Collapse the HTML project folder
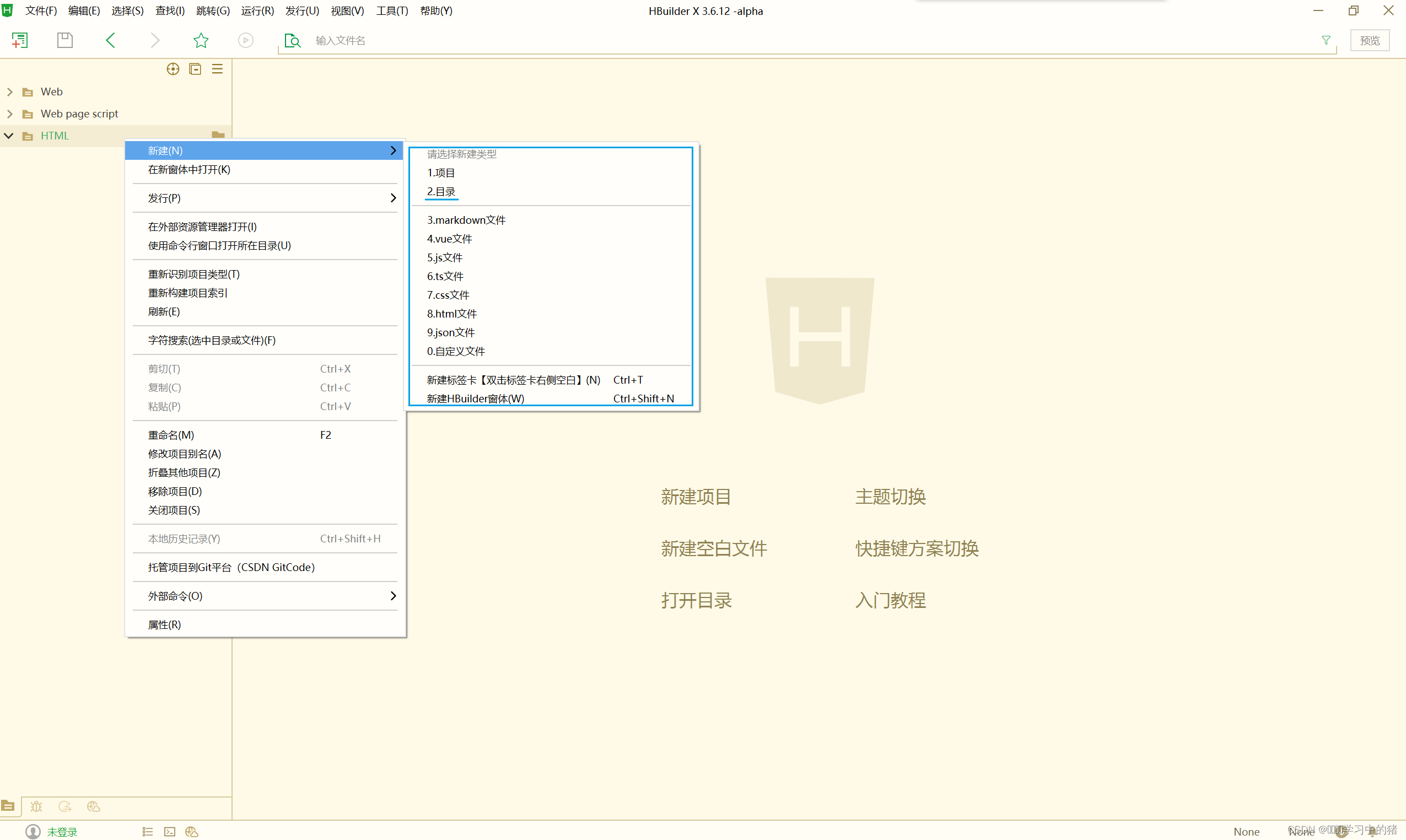Viewport: 1406px width, 840px height. [x=8, y=136]
